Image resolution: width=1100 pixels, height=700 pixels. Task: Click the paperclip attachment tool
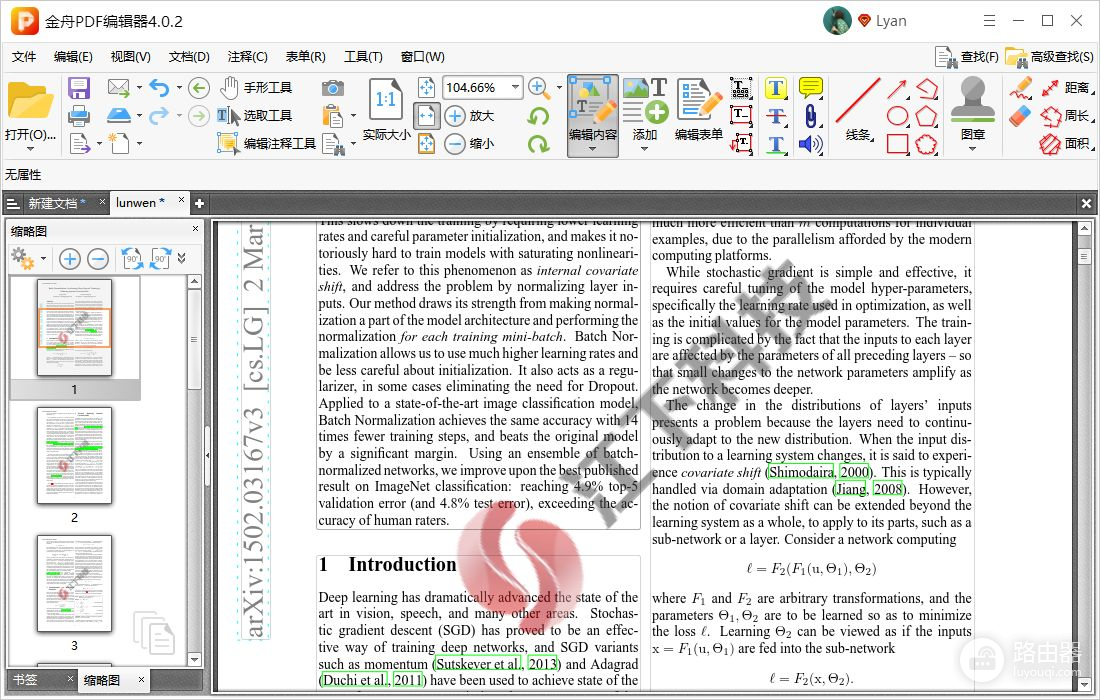tap(810, 116)
